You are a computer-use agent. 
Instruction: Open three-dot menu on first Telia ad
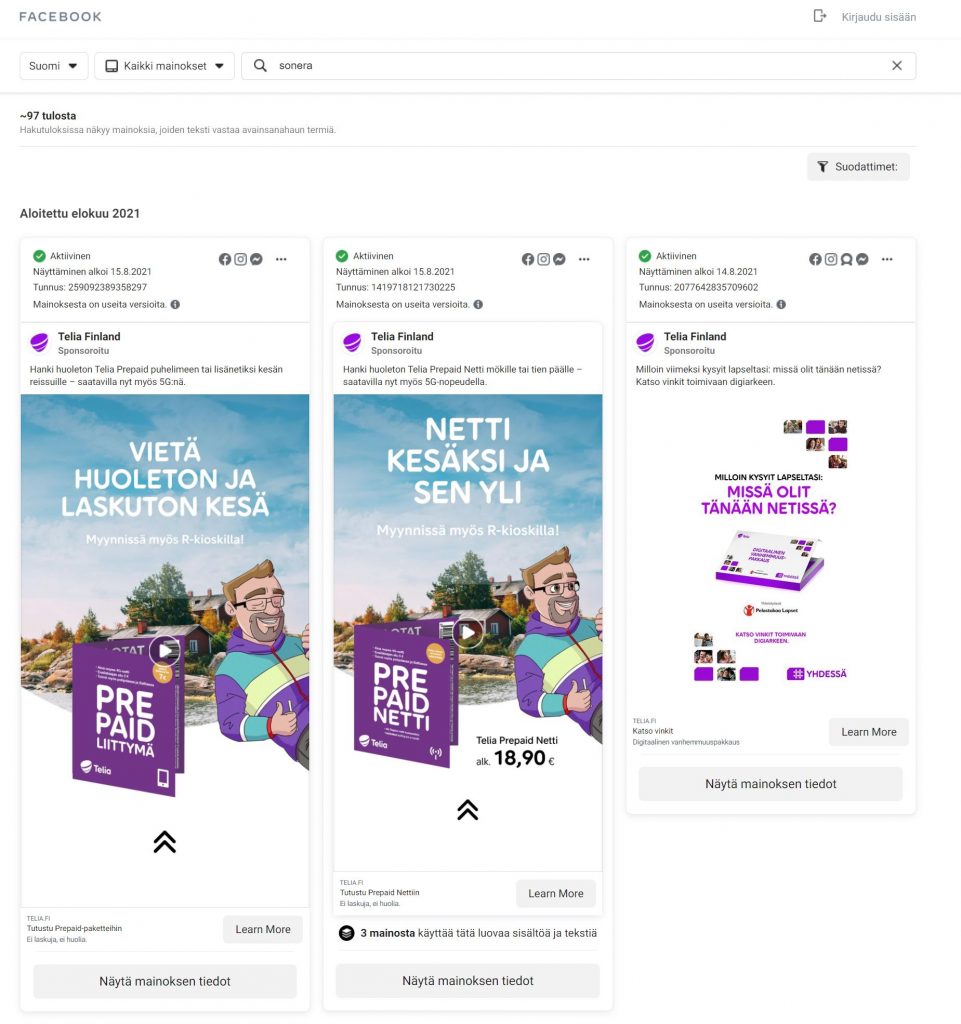pos(281,259)
